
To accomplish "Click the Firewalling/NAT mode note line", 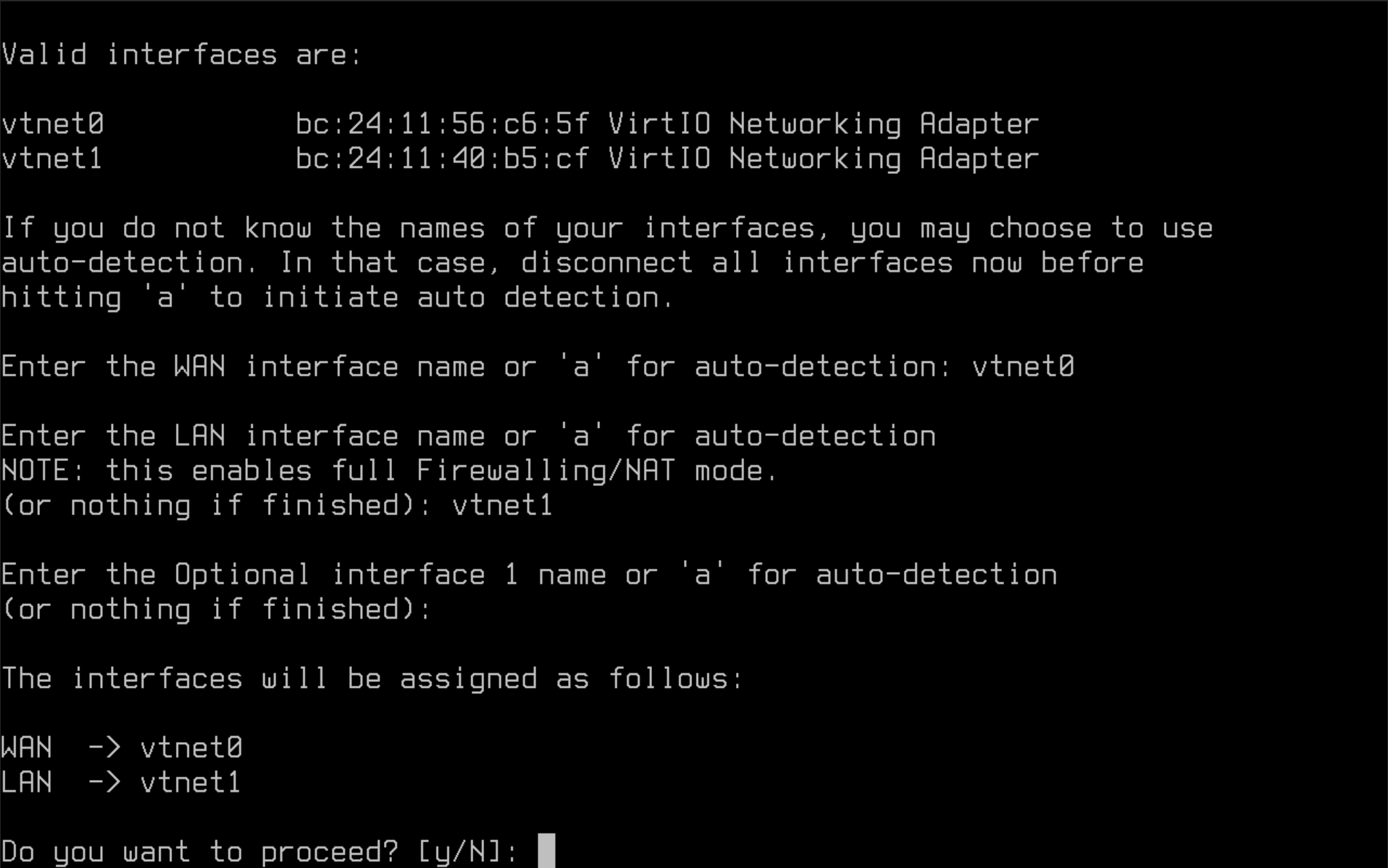I will (389, 471).
